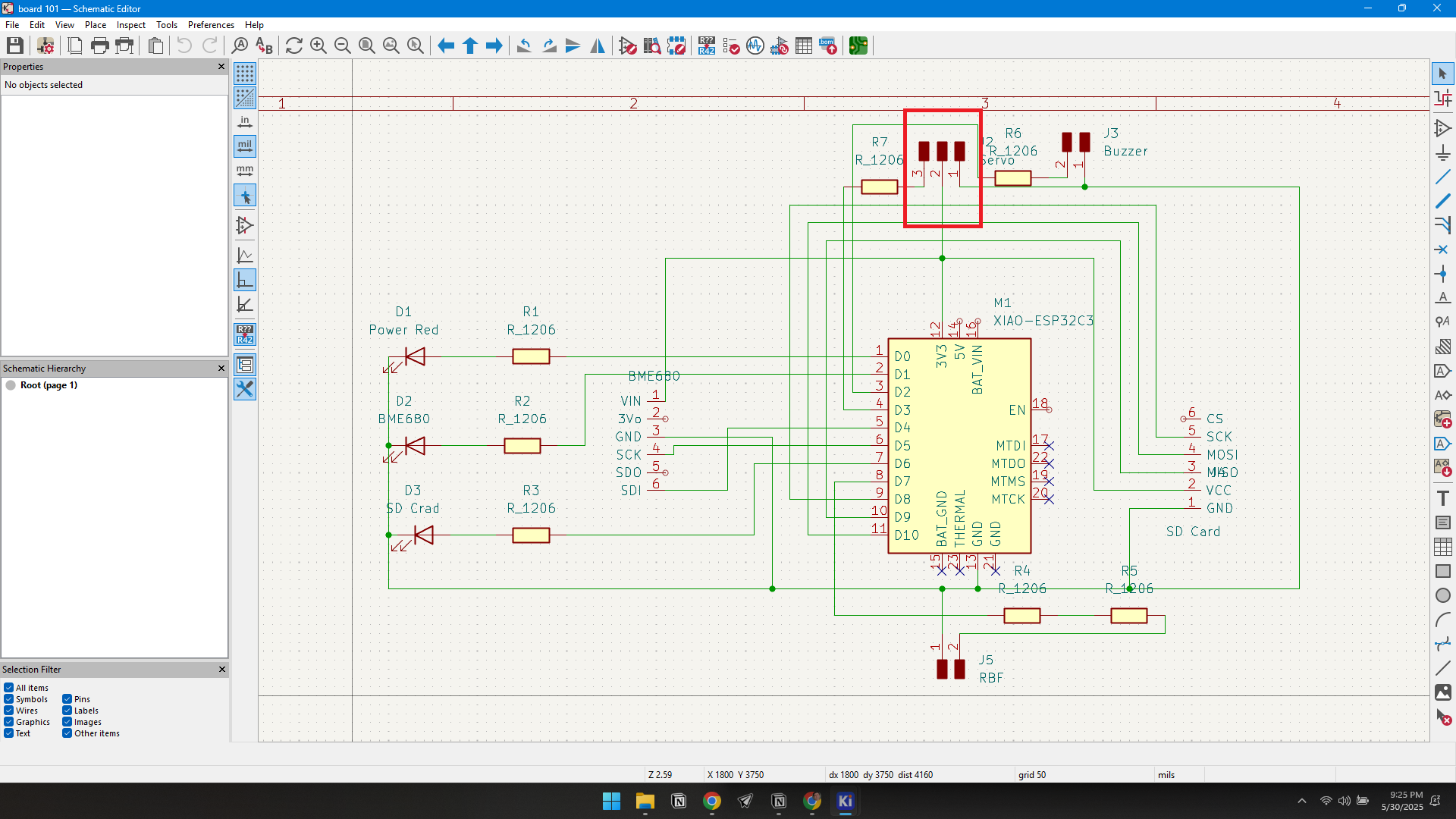
Task: Select the Add Image tool
Action: (1443, 692)
